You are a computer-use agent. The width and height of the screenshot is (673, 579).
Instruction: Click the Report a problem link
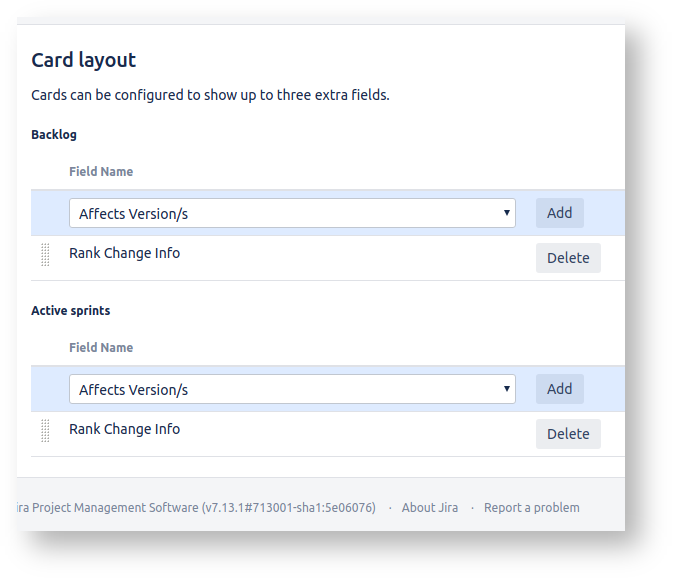click(531, 508)
